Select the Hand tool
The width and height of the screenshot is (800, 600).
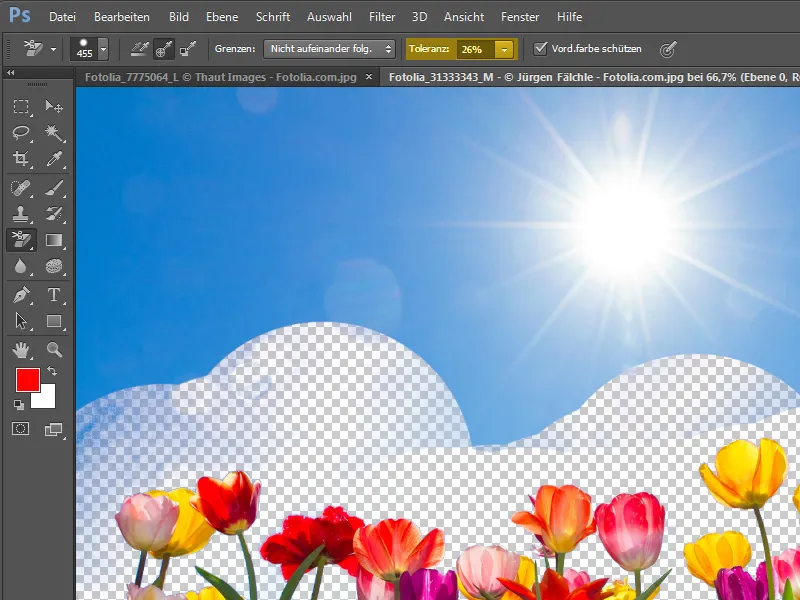point(20,349)
